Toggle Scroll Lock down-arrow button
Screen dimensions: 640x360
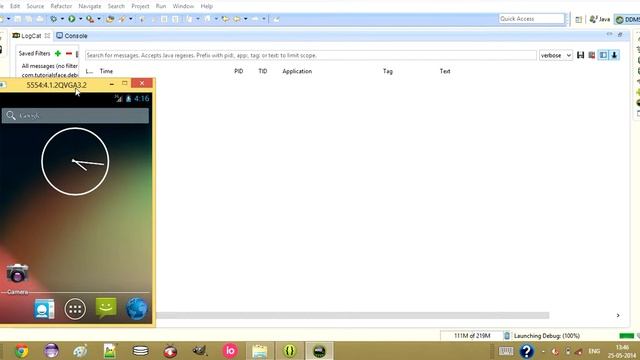pyautogui.click(x=614, y=55)
